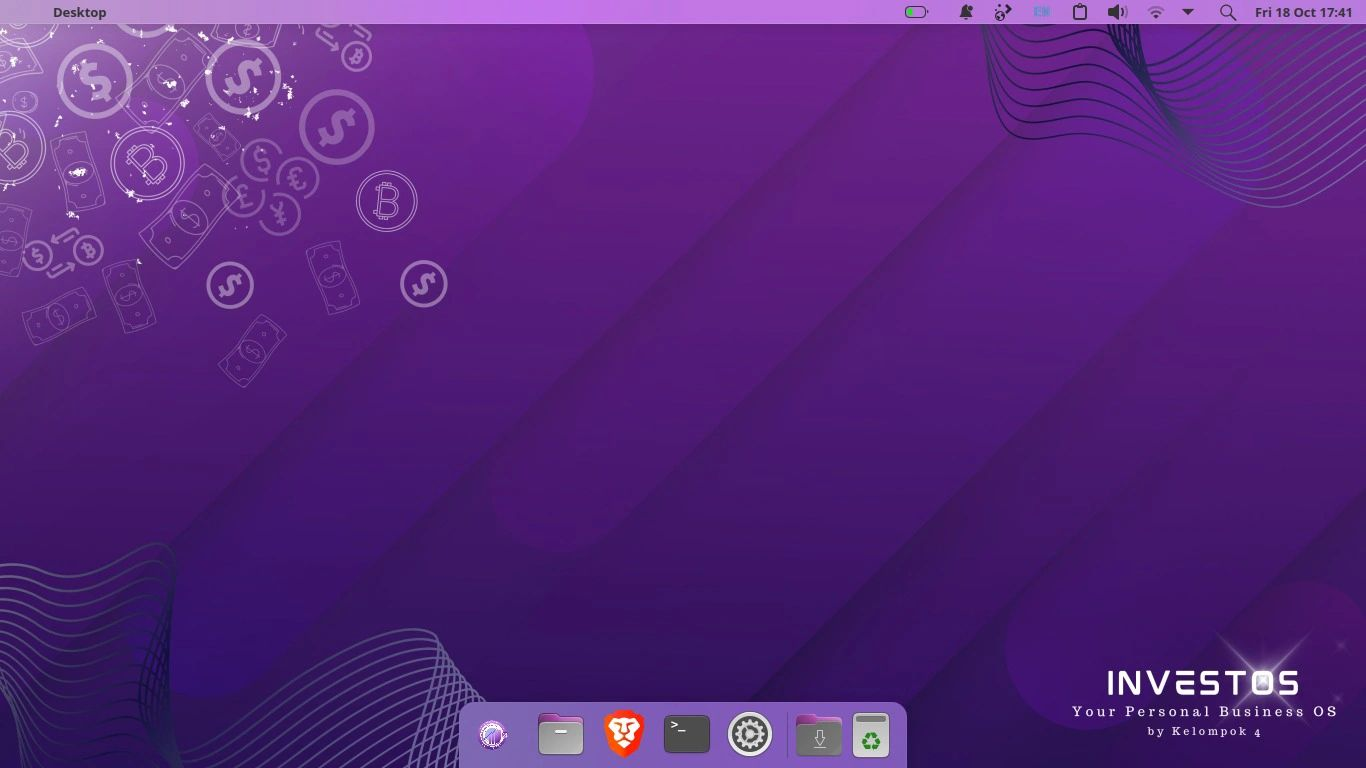The width and height of the screenshot is (1366, 768).
Task: Open the notifications bell in top bar
Action: tap(966, 12)
